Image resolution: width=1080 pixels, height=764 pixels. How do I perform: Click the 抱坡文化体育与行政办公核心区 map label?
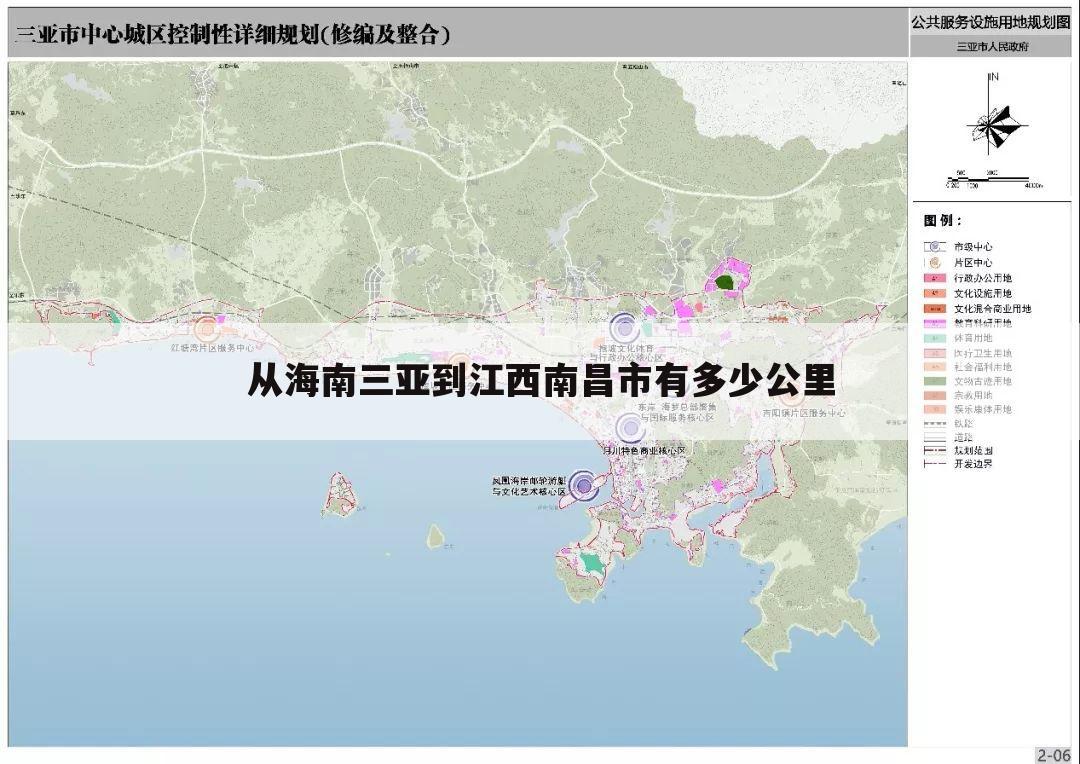point(626,353)
